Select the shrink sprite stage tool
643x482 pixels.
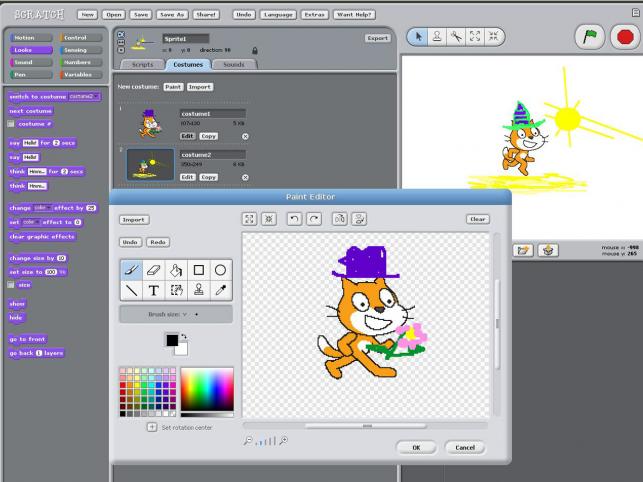(493, 37)
